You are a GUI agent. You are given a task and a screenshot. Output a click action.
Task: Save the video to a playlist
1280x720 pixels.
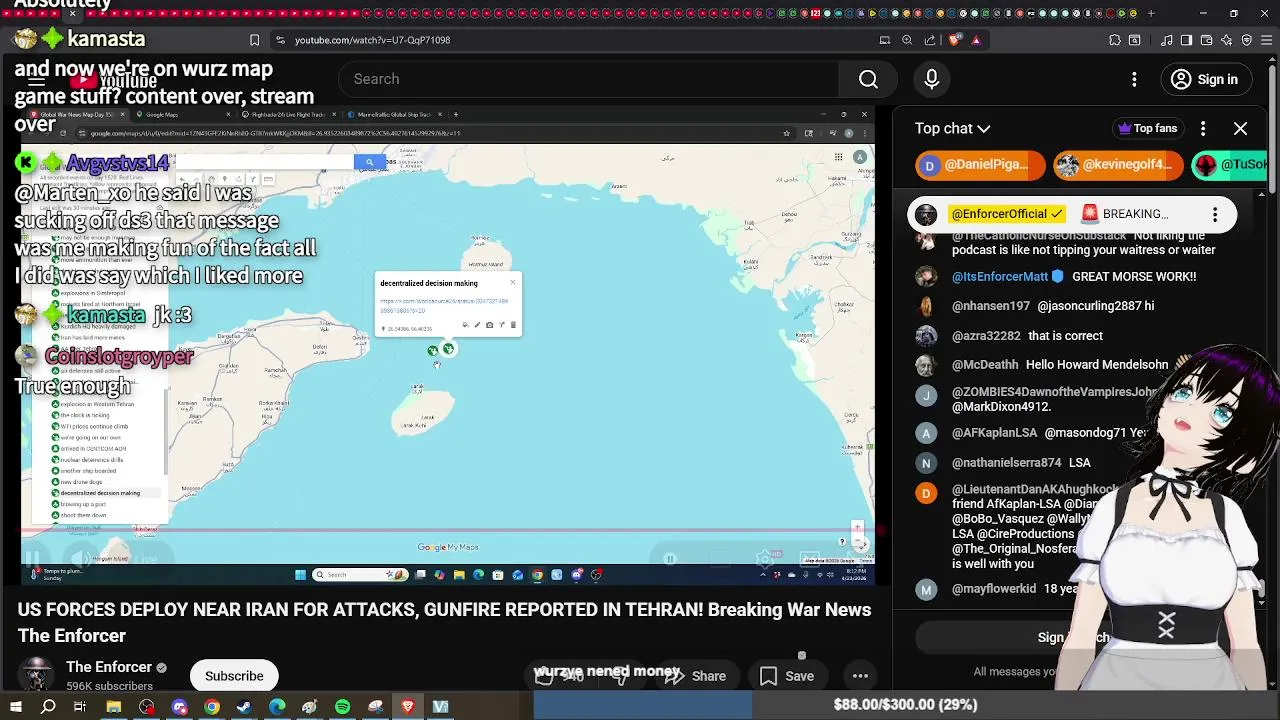786,676
